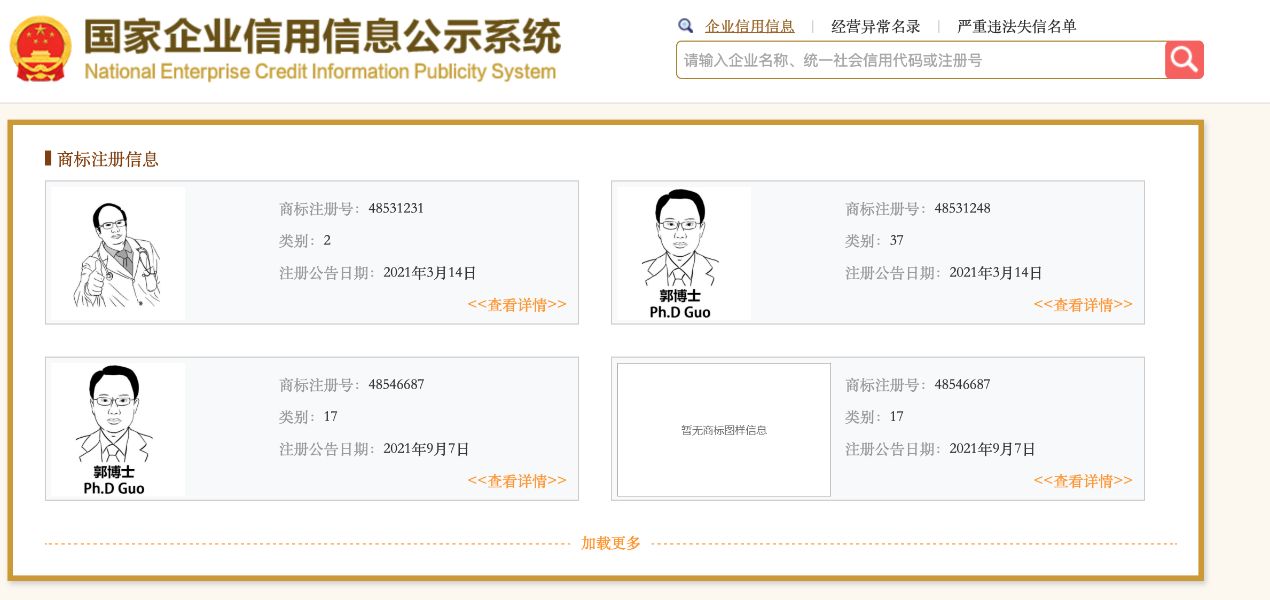Open 查看详情 on the card without a trademark image
This screenshot has width=1270, height=600.
(1083, 481)
